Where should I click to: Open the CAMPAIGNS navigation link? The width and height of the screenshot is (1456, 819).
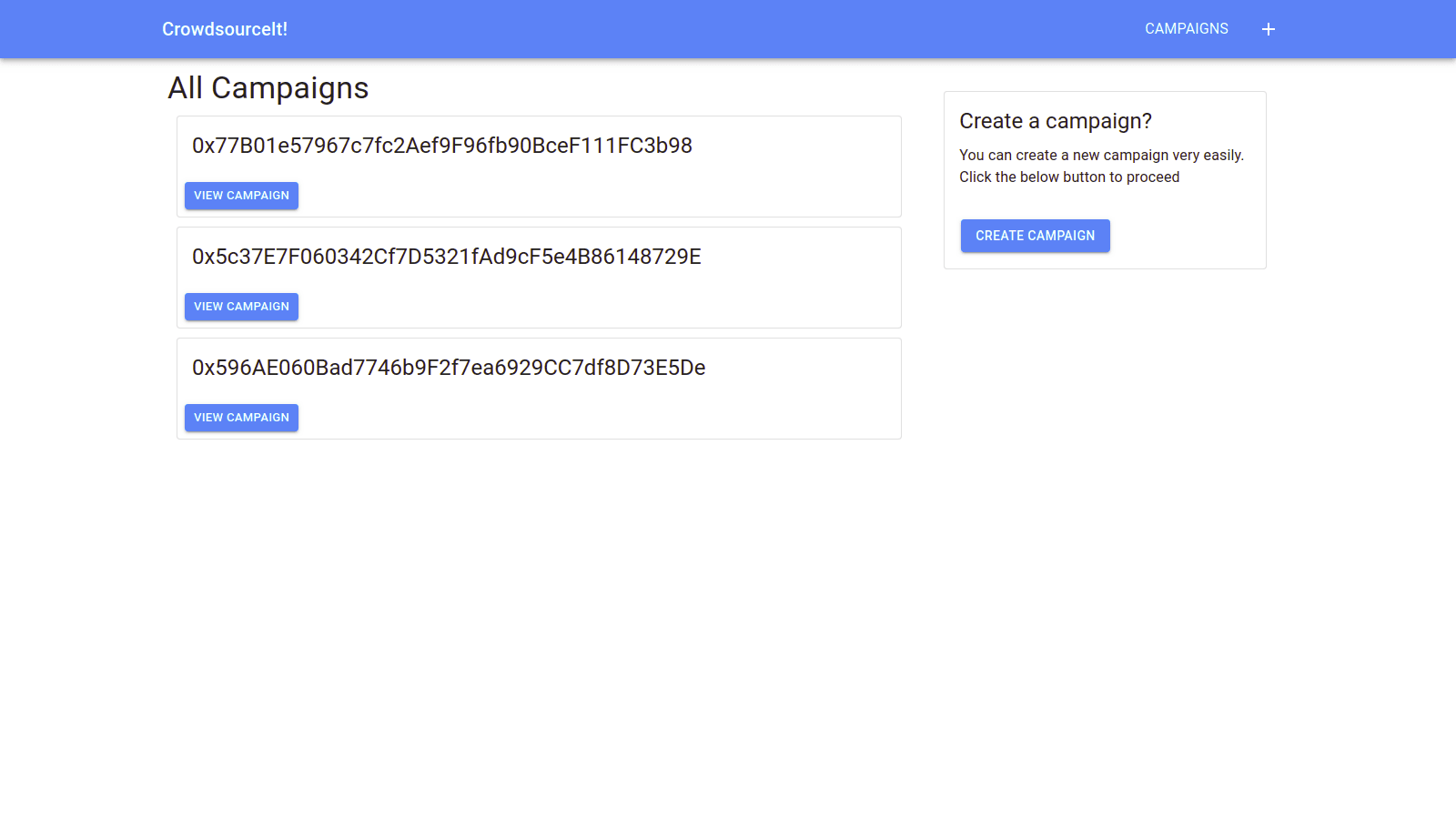pos(1186,29)
